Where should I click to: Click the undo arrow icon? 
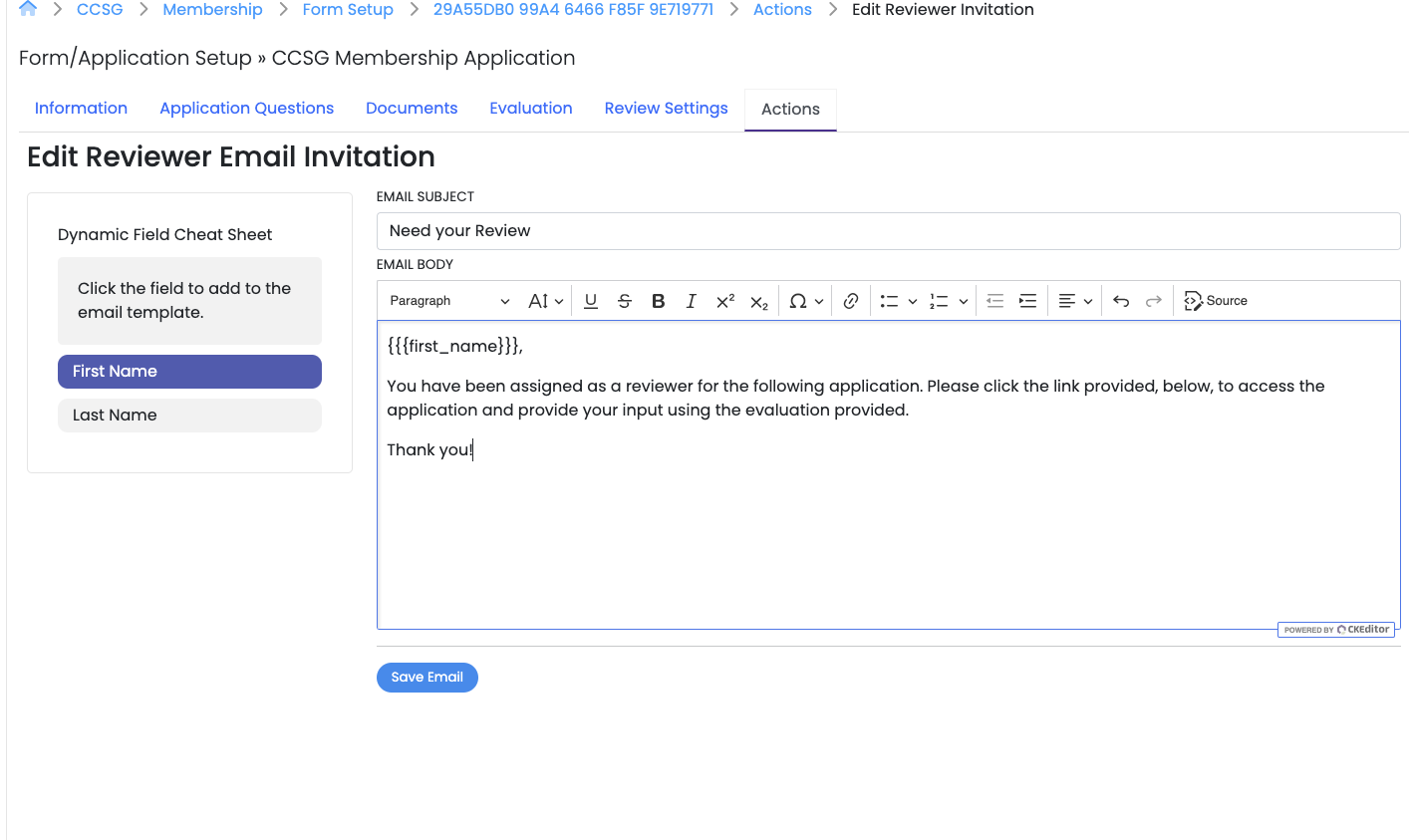(x=1121, y=301)
